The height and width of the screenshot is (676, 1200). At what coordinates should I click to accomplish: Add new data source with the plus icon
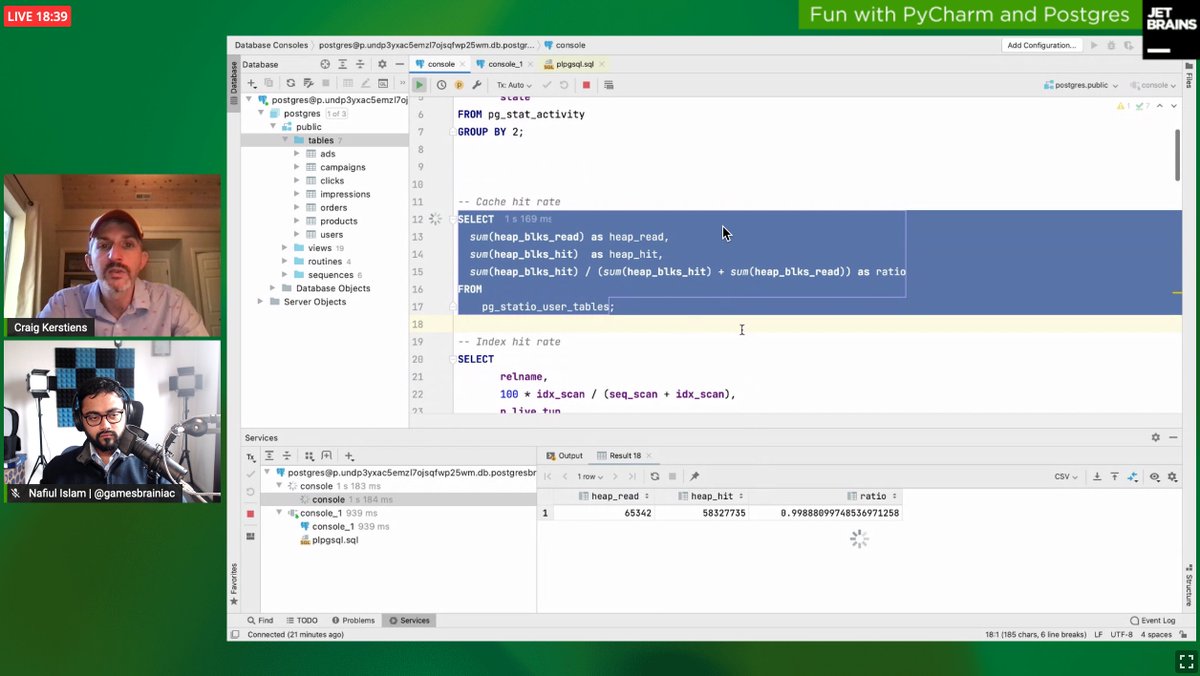coord(252,83)
